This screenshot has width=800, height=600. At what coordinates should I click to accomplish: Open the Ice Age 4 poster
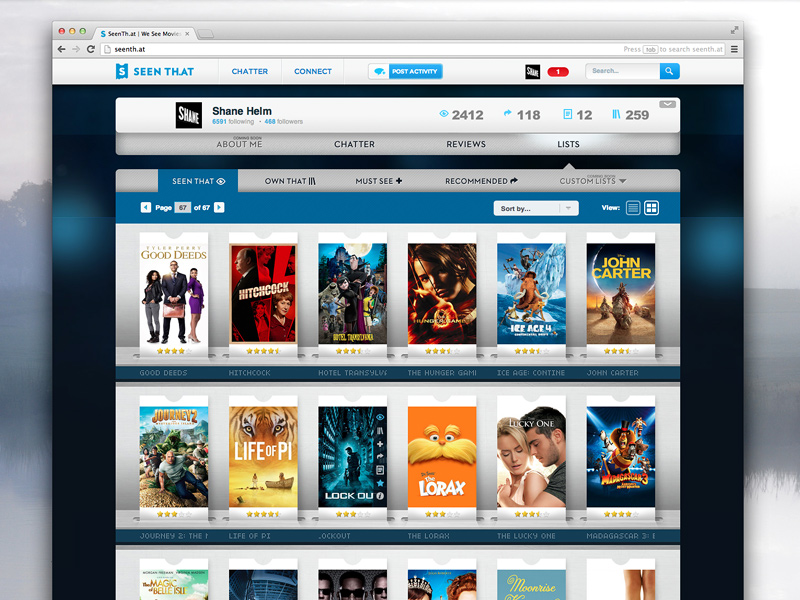531,293
